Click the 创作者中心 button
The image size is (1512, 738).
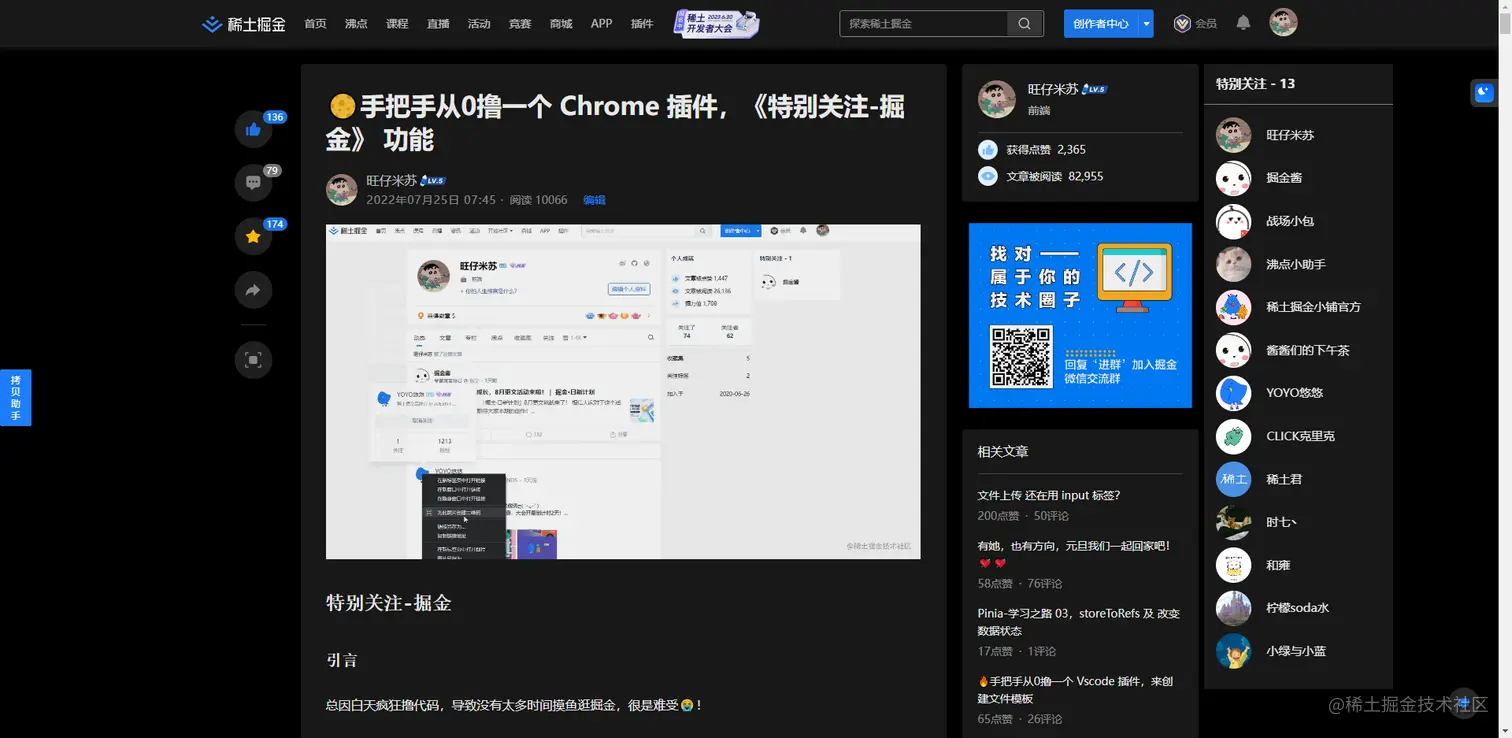click(1101, 24)
